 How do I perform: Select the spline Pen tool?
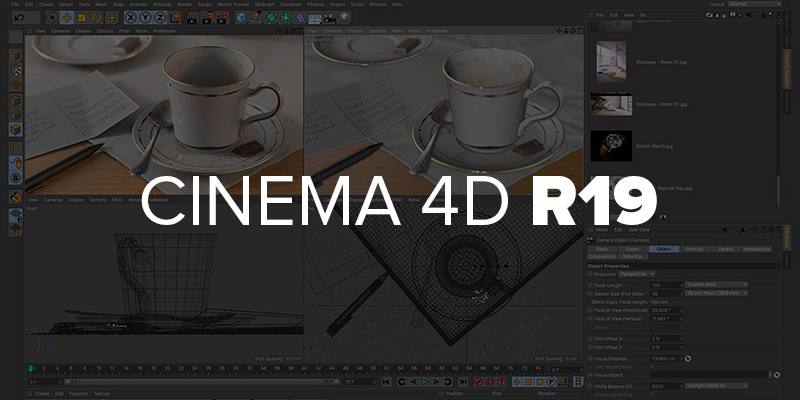coord(256,18)
